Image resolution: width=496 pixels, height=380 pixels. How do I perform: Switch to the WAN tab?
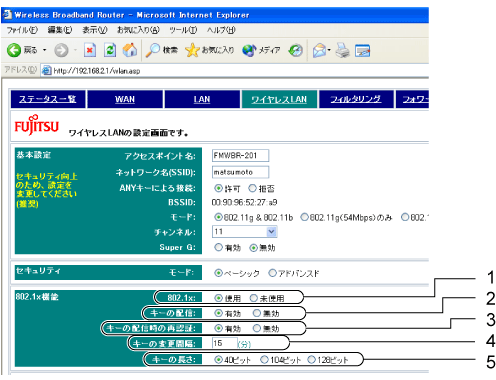[x=125, y=99]
